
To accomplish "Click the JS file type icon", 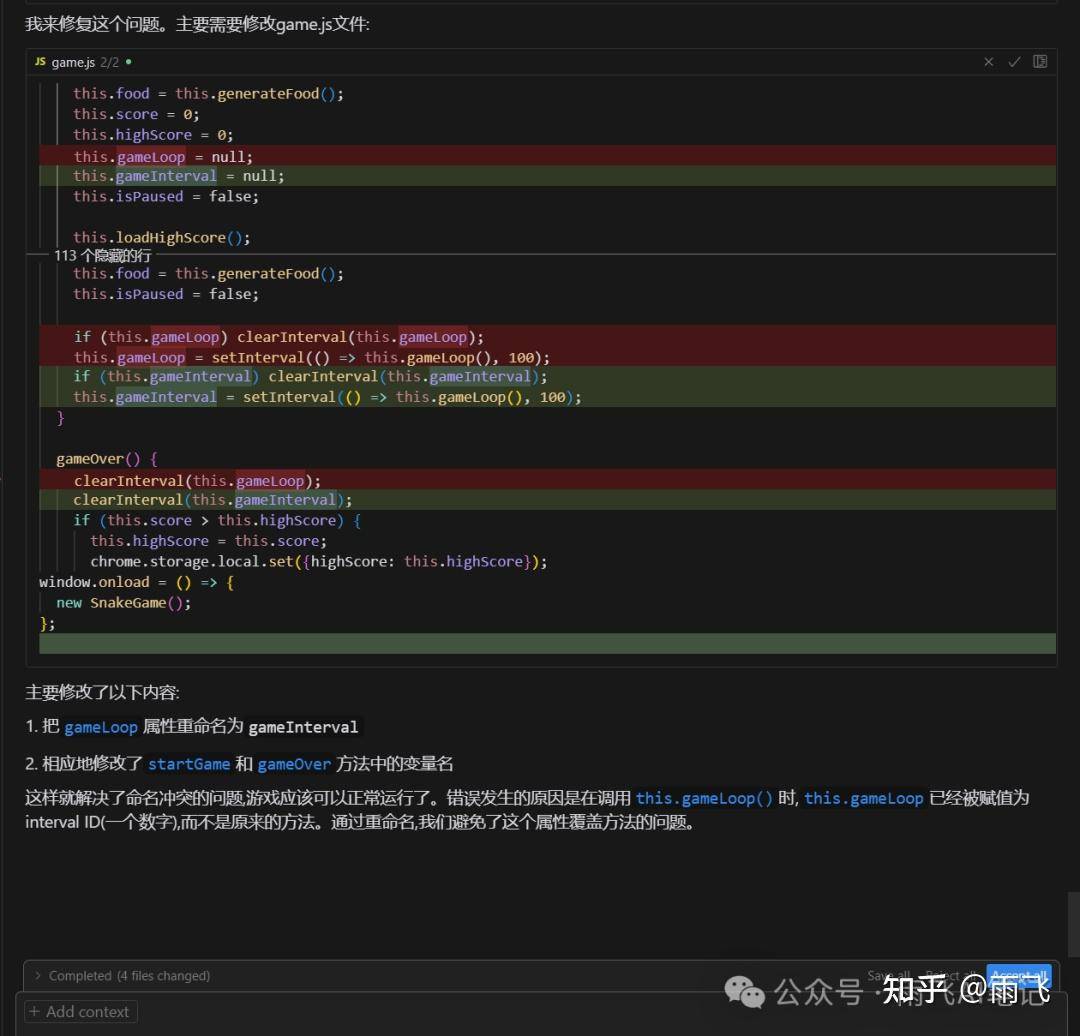I will [41, 62].
